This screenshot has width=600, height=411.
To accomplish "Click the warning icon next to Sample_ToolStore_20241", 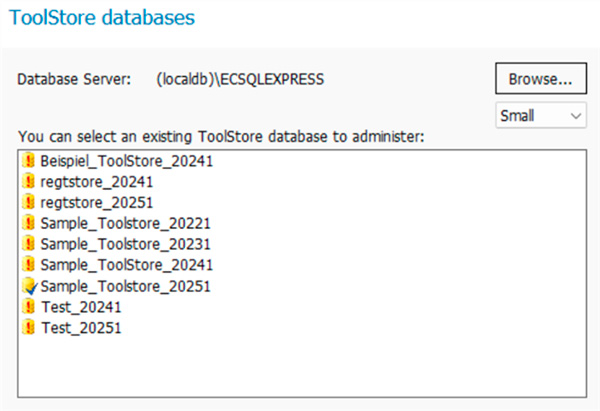I will [x=29, y=265].
